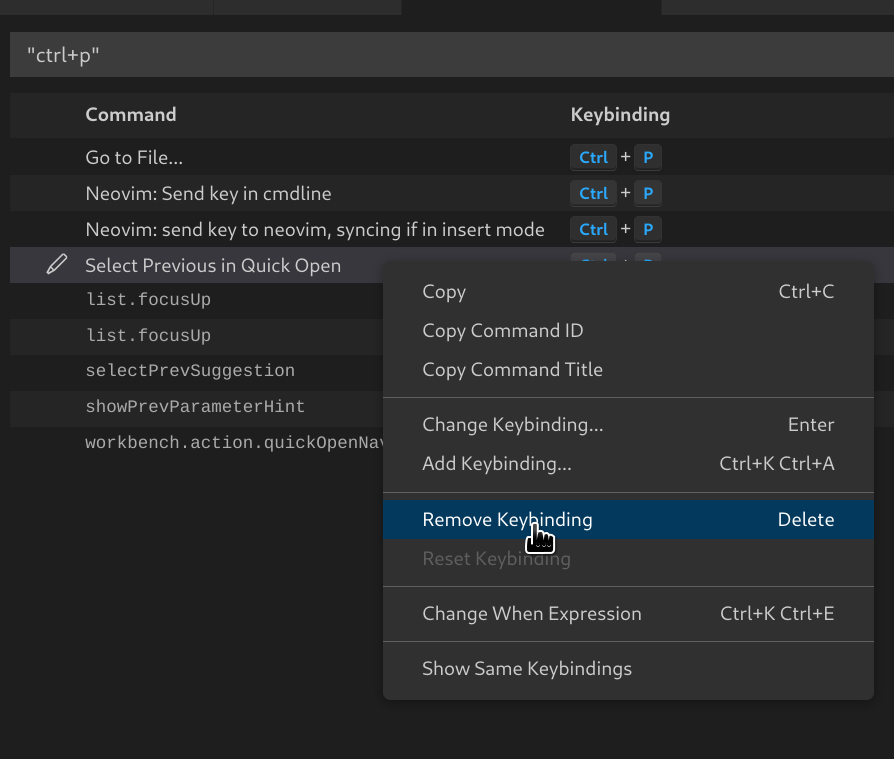Click the P chip on the Neovim cmdline row

[648, 193]
